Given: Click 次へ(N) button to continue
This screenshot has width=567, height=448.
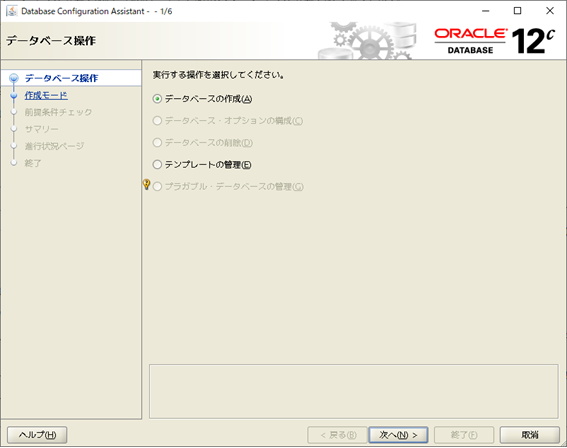Looking at the screenshot, I should point(398,435).
